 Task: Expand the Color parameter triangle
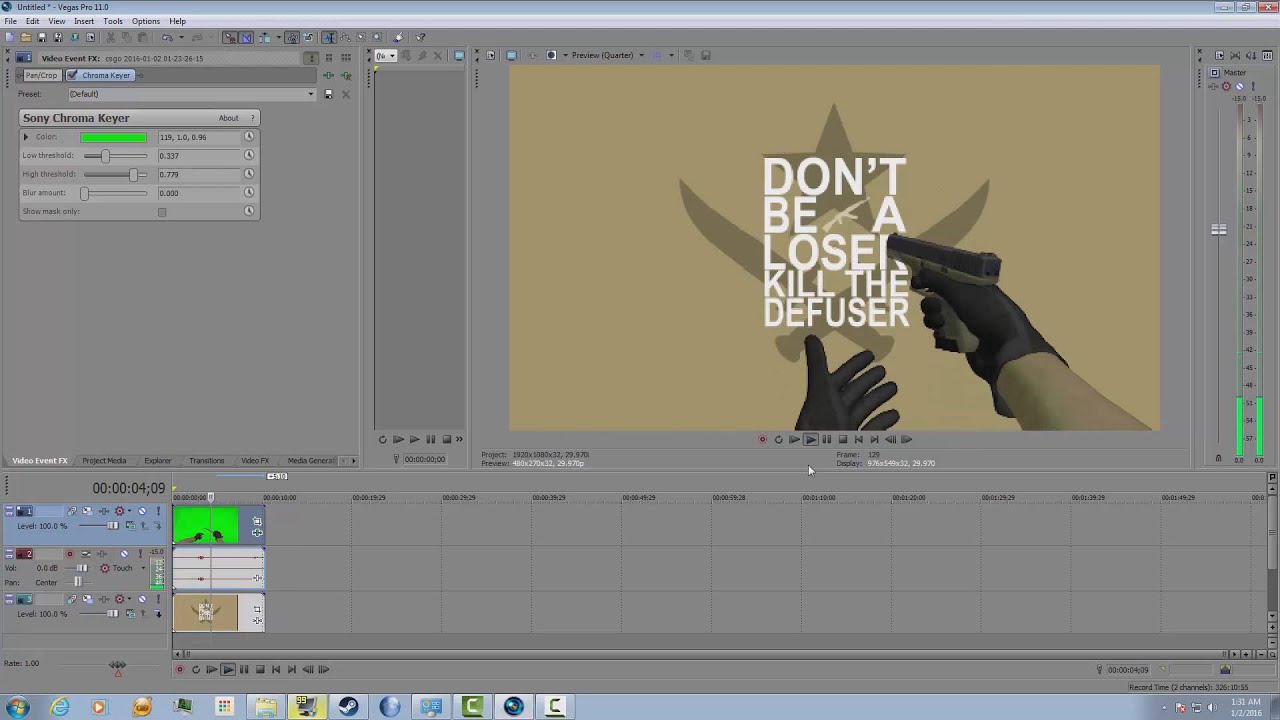pyautogui.click(x=27, y=137)
